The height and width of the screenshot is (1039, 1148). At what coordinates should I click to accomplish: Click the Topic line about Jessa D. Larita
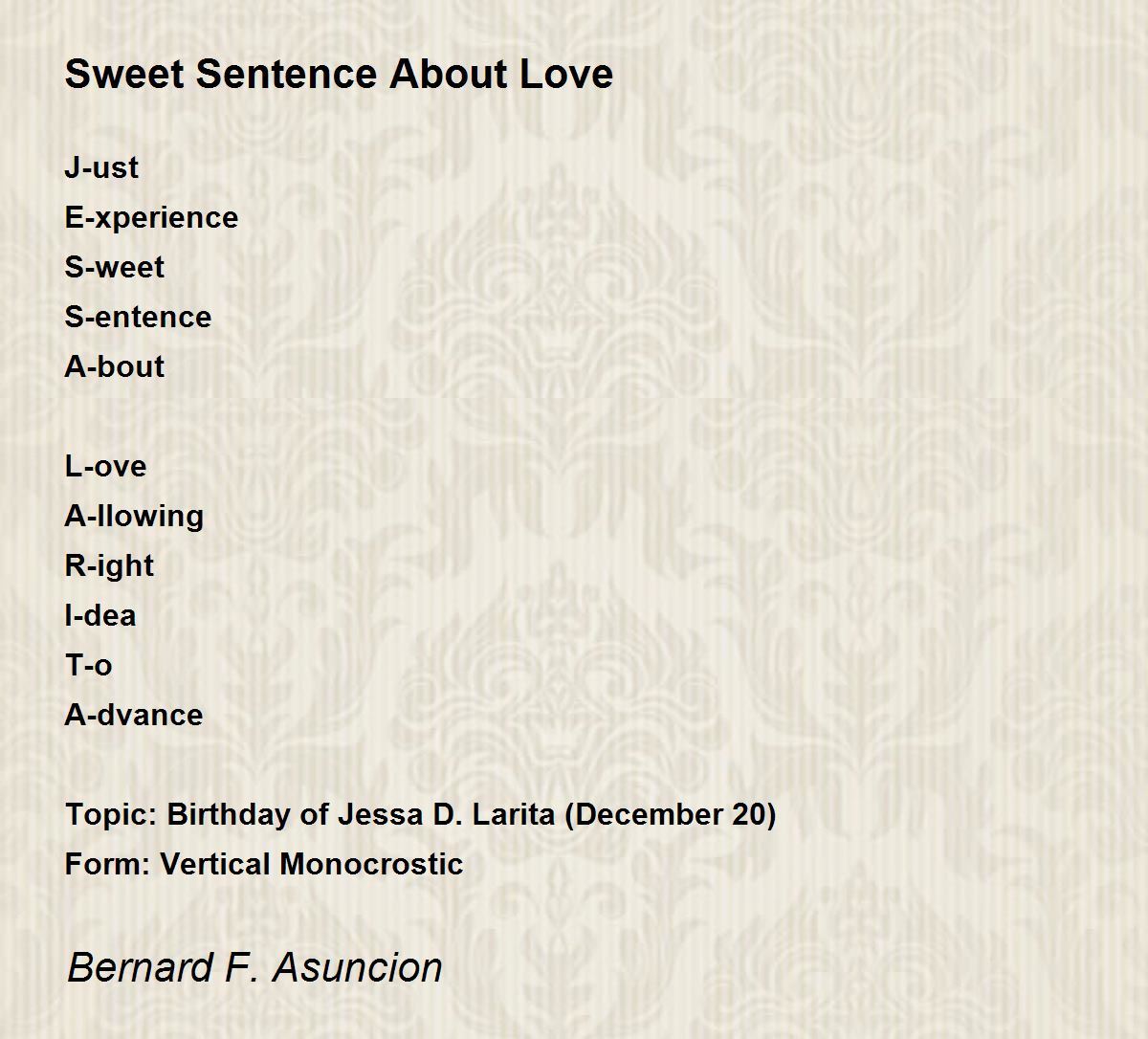tap(421, 814)
